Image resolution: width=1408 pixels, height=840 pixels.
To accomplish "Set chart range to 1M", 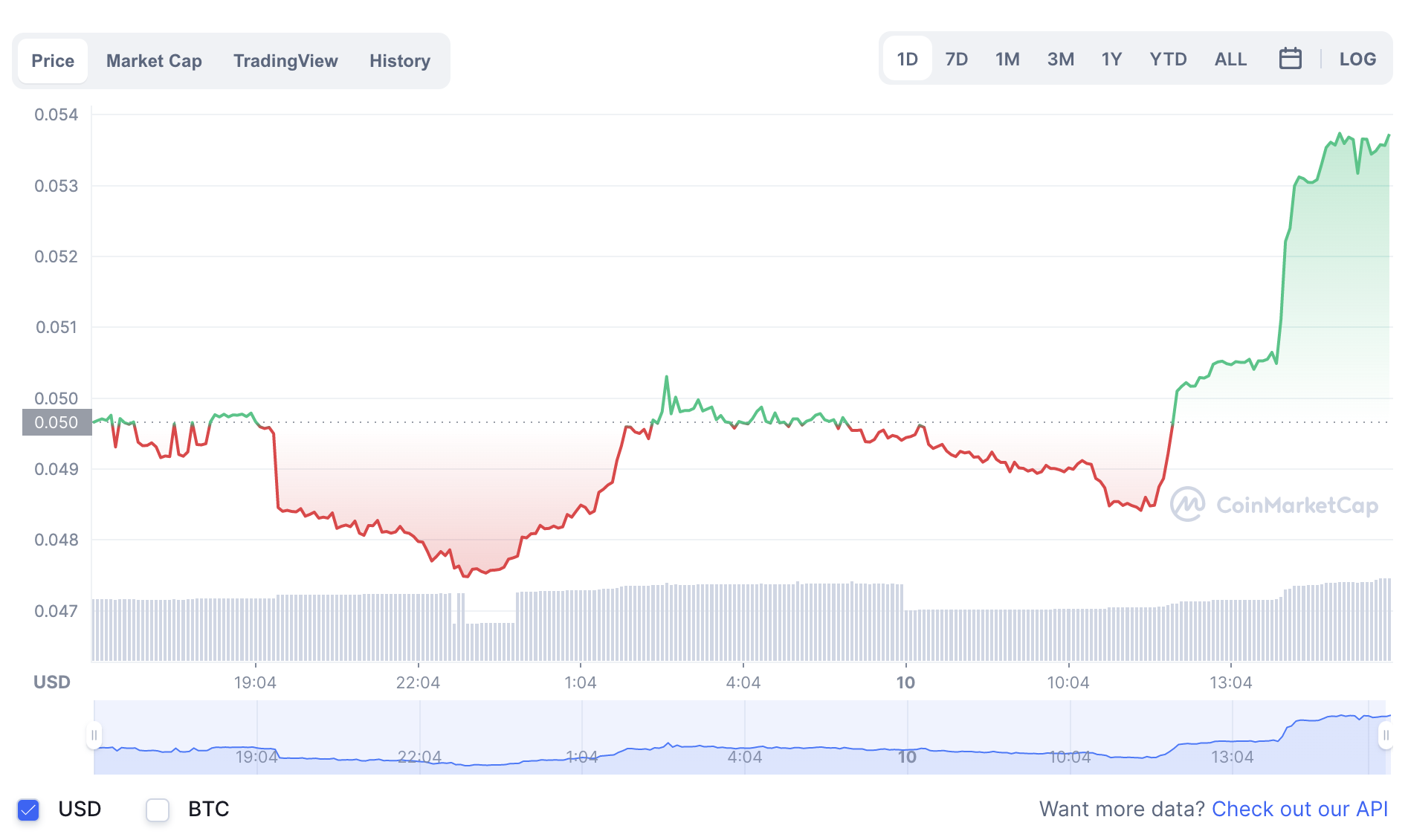I will (1007, 59).
